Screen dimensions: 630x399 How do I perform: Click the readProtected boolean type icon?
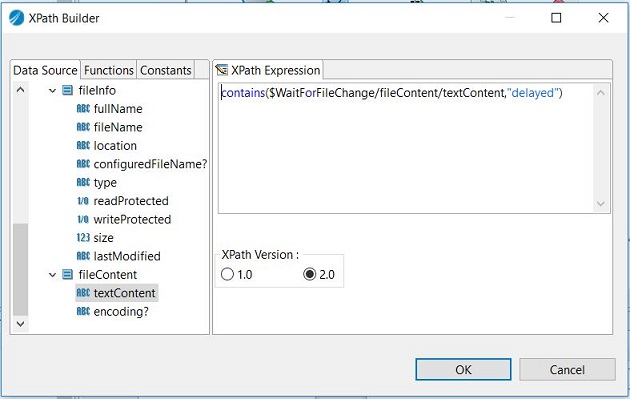pos(83,201)
